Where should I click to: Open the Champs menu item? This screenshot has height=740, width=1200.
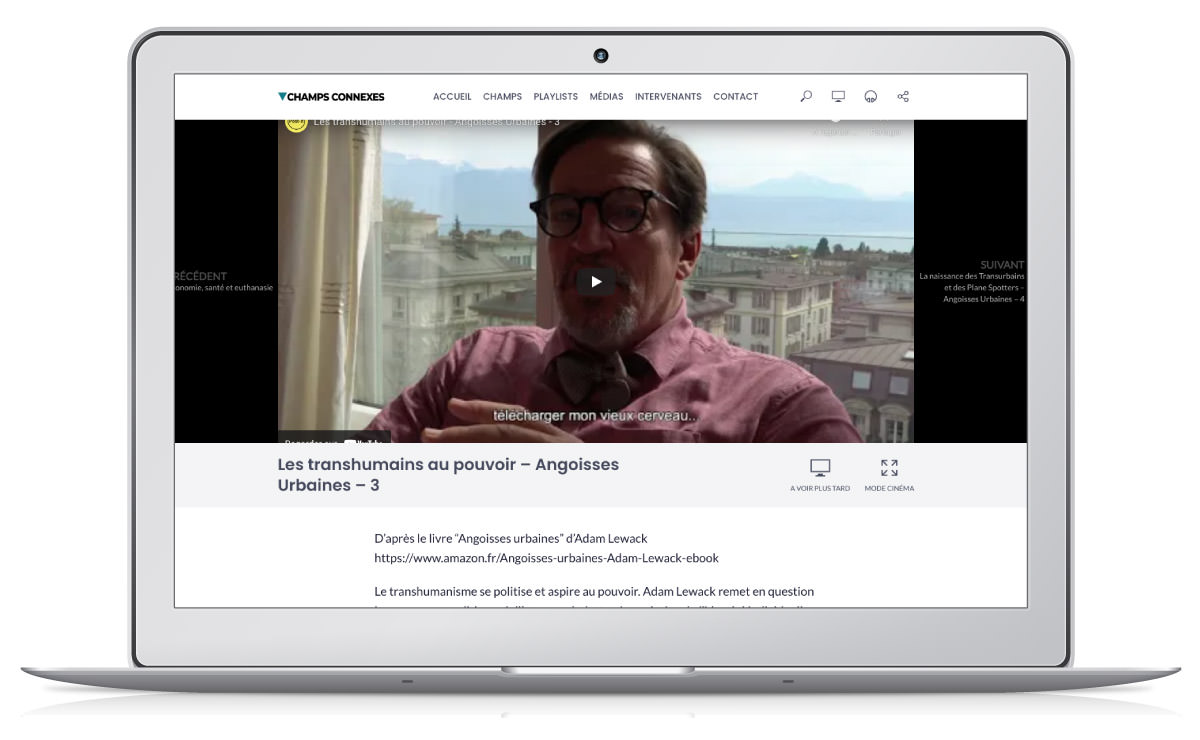tap(503, 96)
